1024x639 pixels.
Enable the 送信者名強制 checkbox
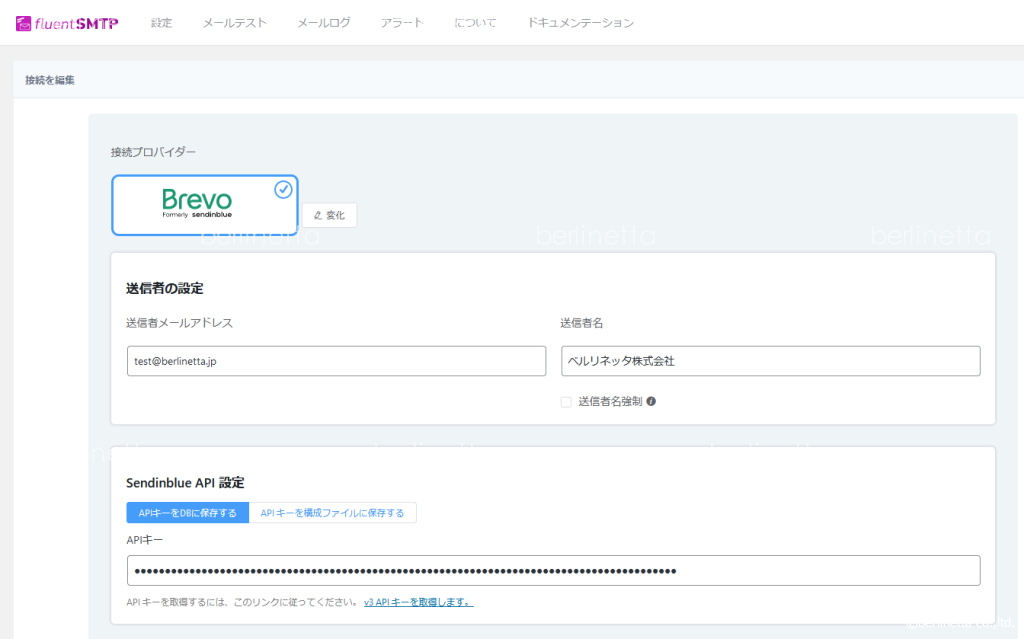566,402
